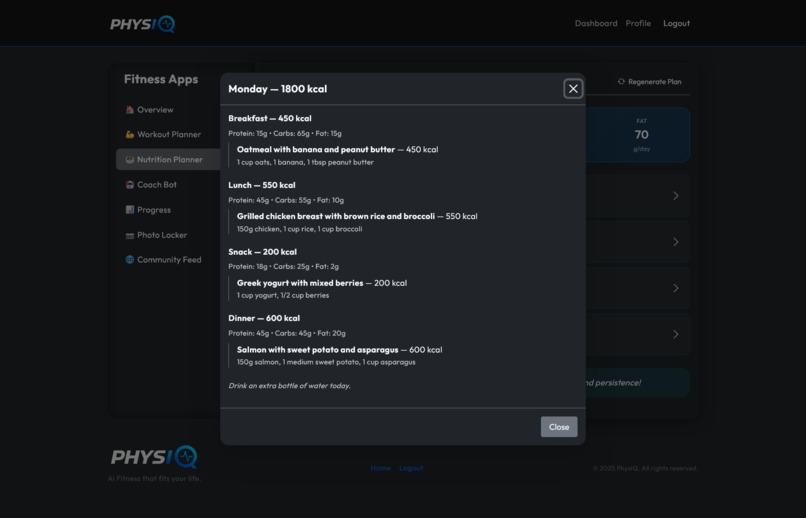Click the Nutrition Planner bowl icon
The width and height of the screenshot is (806, 518).
pos(130,159)
